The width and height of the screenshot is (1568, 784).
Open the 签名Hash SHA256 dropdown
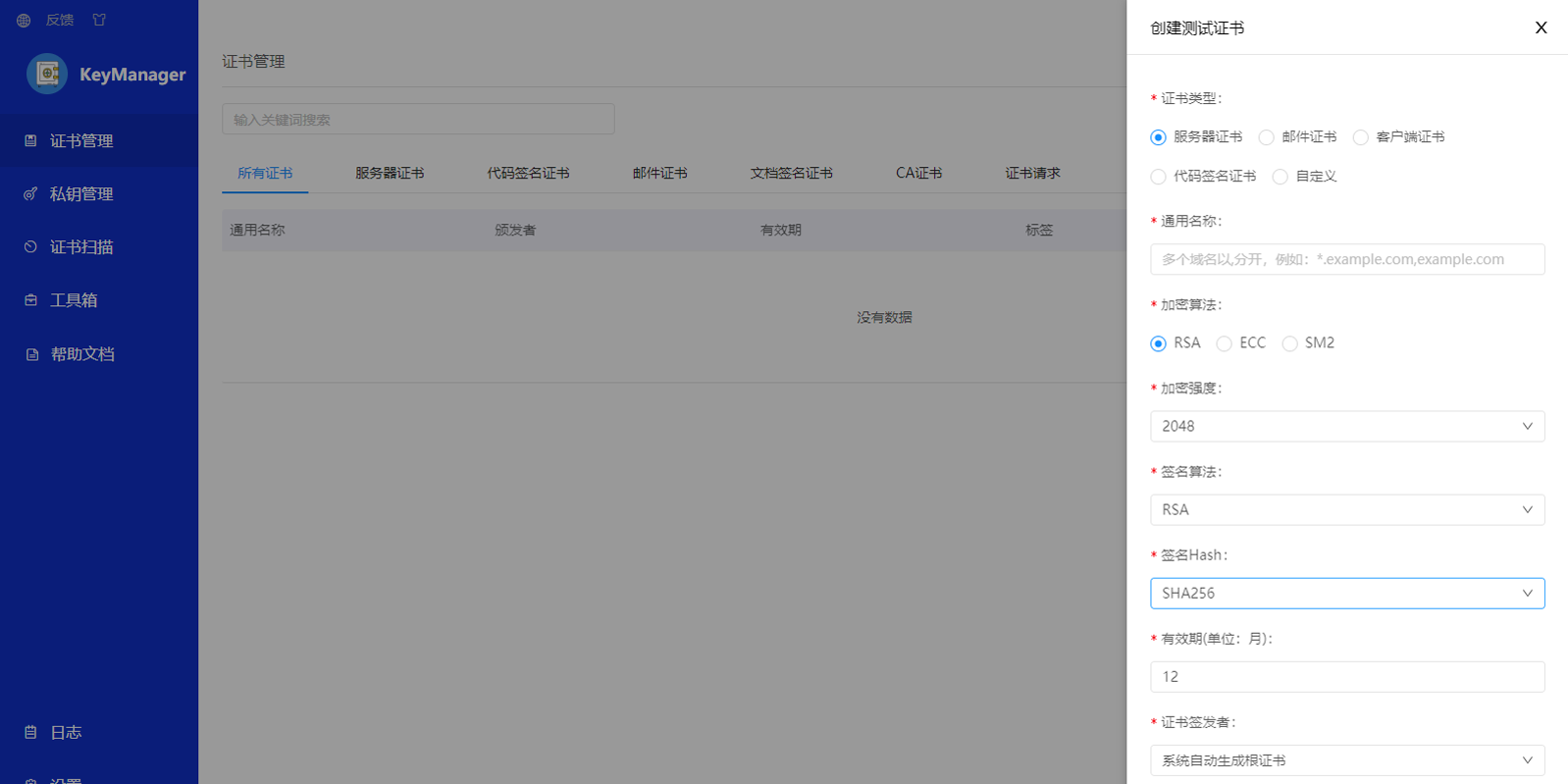(x=1347, y=593)
